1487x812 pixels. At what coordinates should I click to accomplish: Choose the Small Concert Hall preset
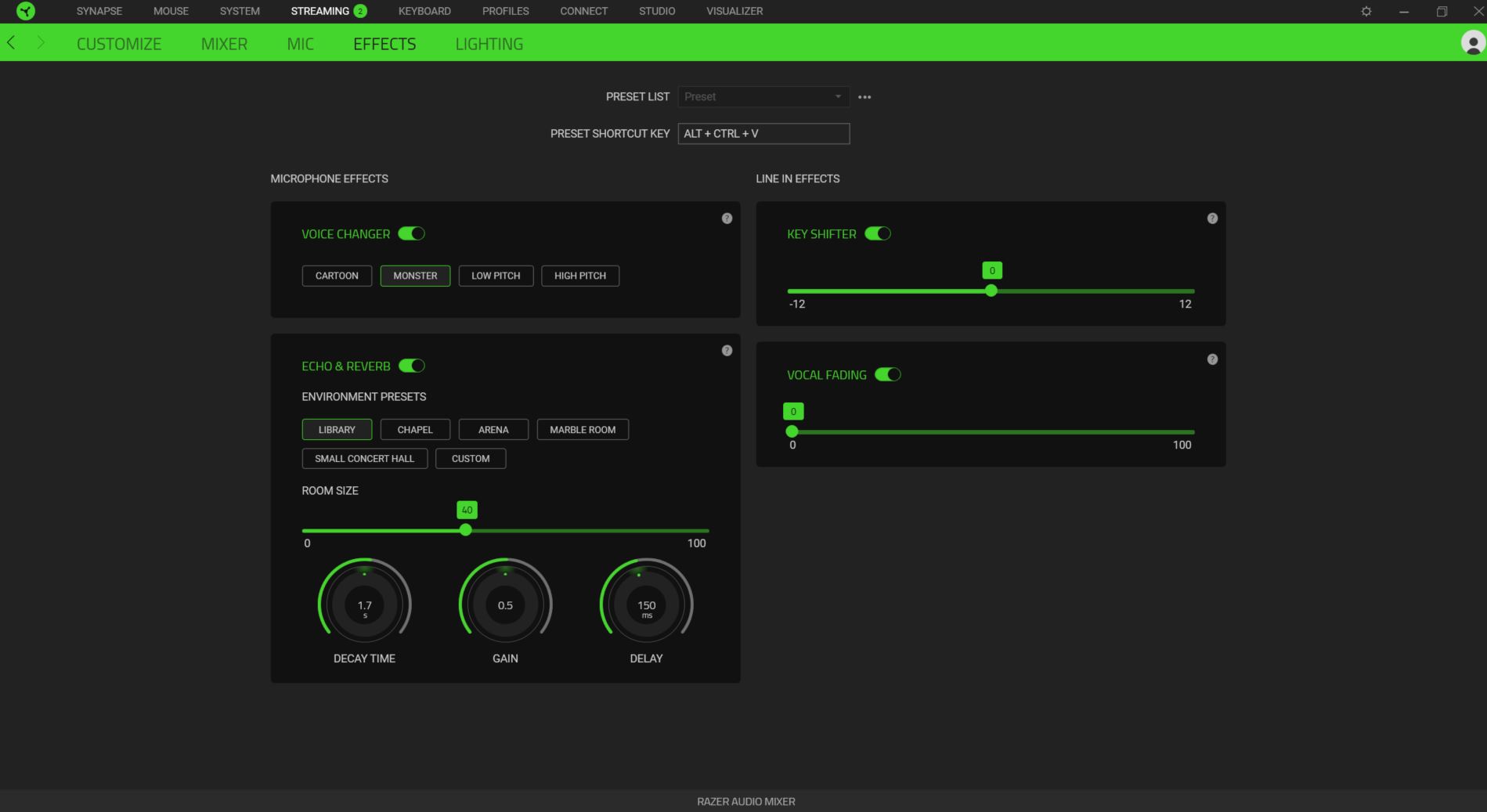365,459
